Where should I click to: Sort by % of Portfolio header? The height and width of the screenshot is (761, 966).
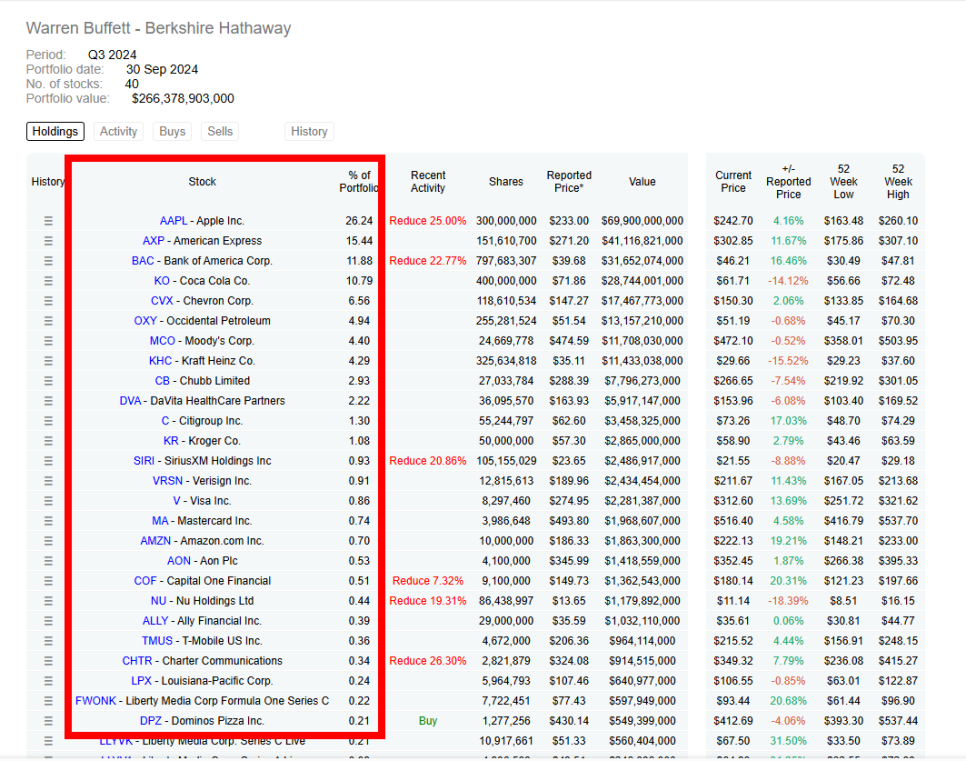tap(359, 182)
